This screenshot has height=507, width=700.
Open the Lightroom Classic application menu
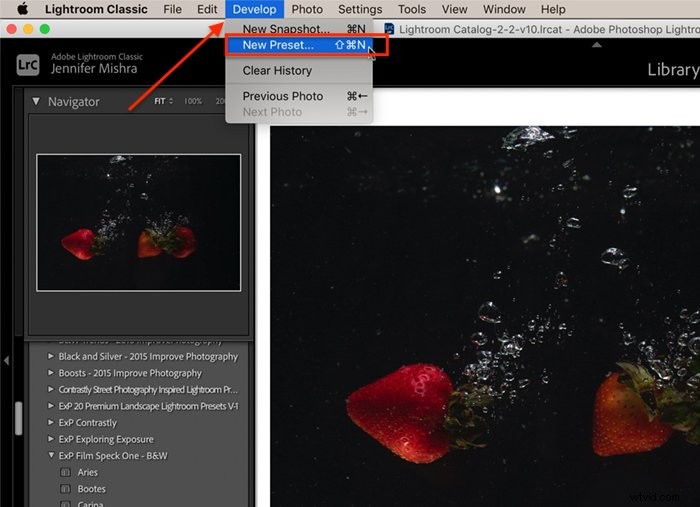pyautogui.click(x=96, y=9)
